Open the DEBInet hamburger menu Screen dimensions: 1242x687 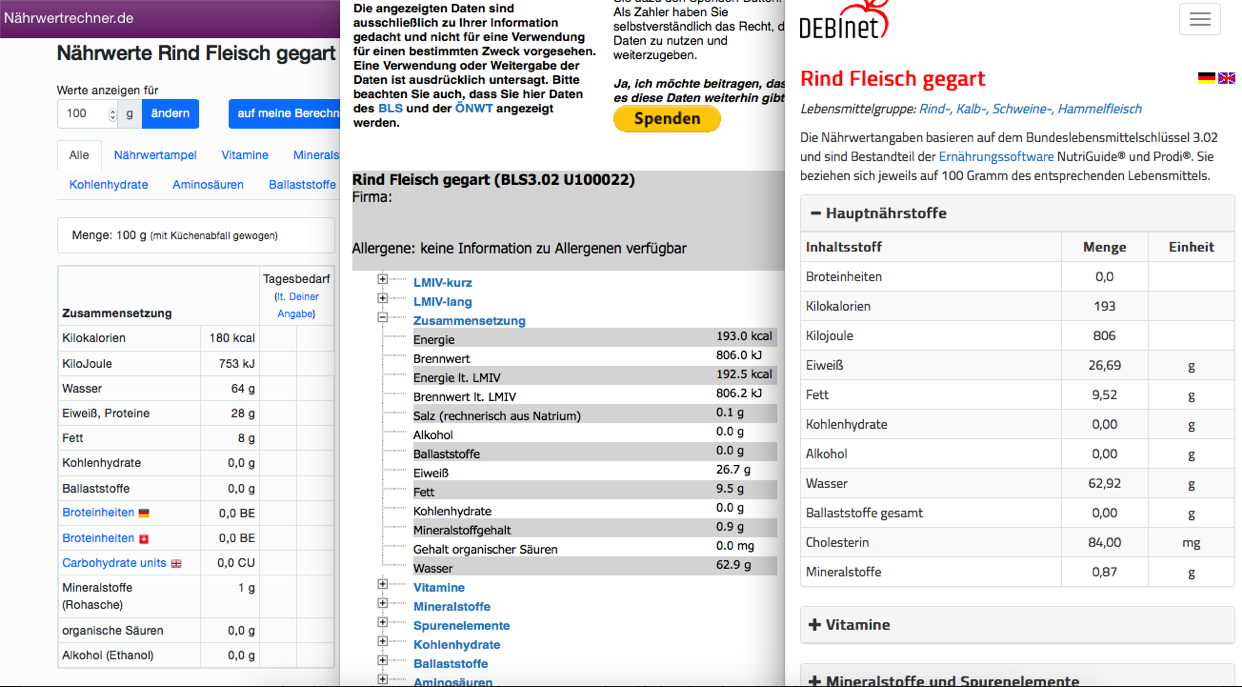(1199, 19)
